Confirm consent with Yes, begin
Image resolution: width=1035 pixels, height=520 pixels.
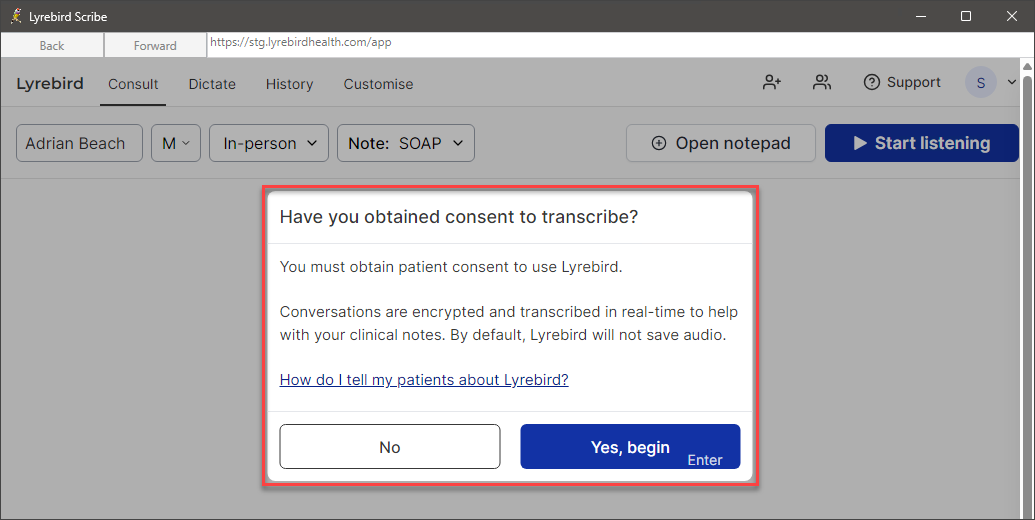point(630,447)
